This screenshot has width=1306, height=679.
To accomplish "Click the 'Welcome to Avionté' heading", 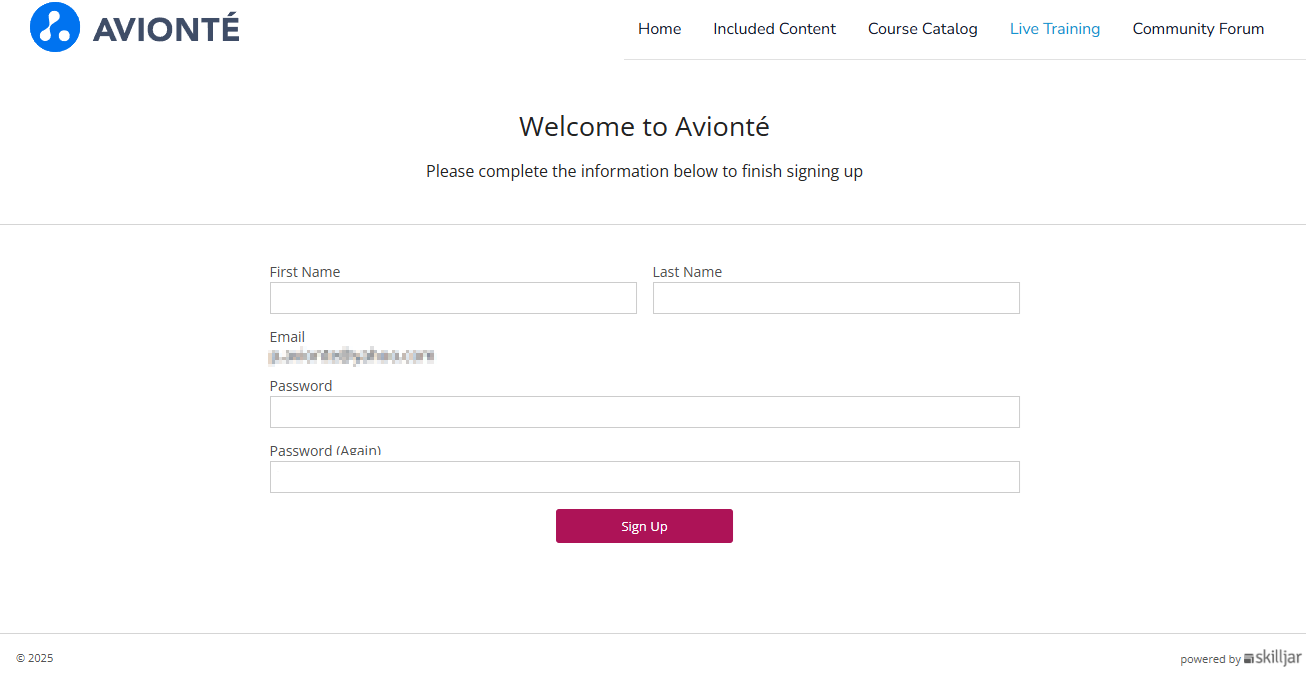I will tap(644, 127).
